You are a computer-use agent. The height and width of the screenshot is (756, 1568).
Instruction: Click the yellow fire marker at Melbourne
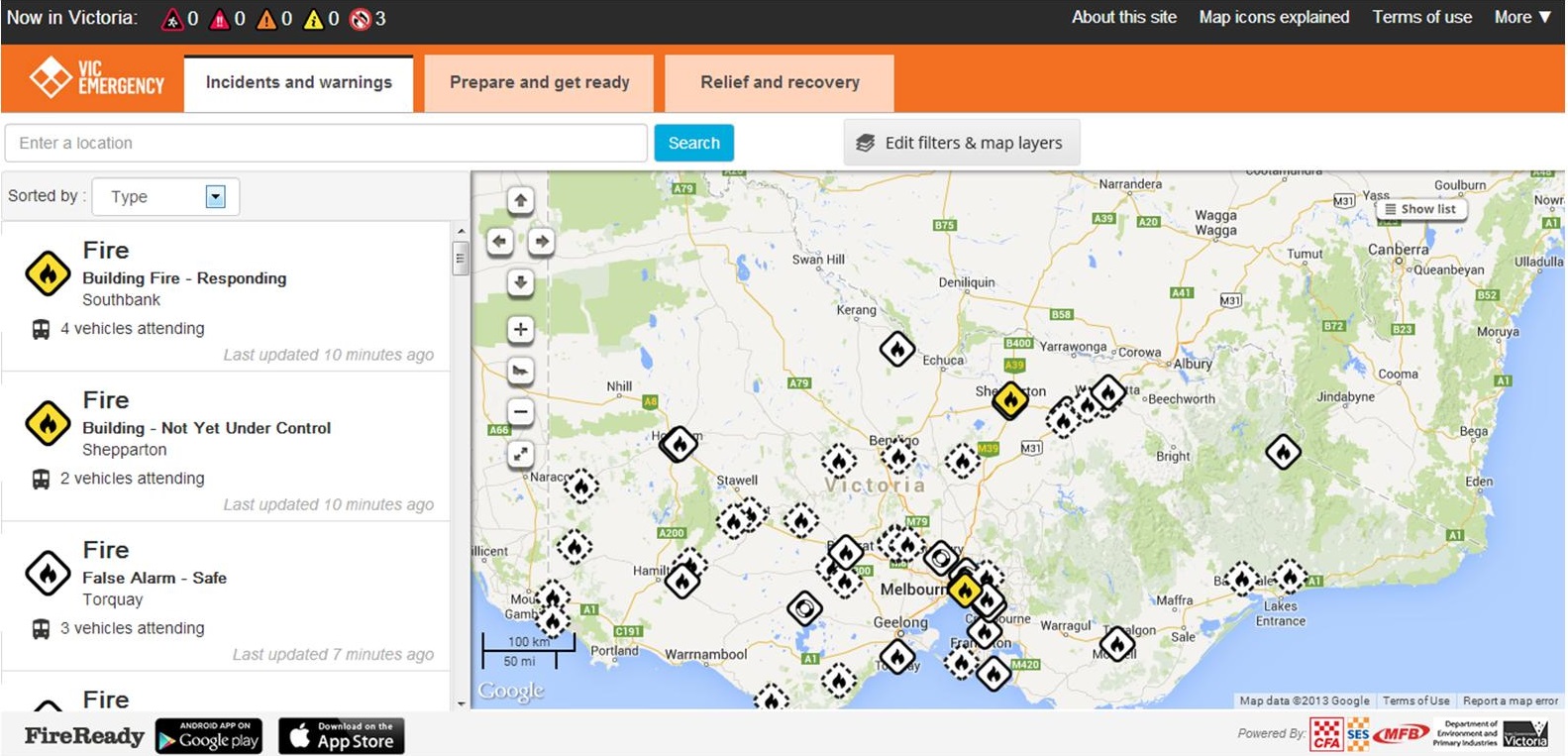[964, 591]
